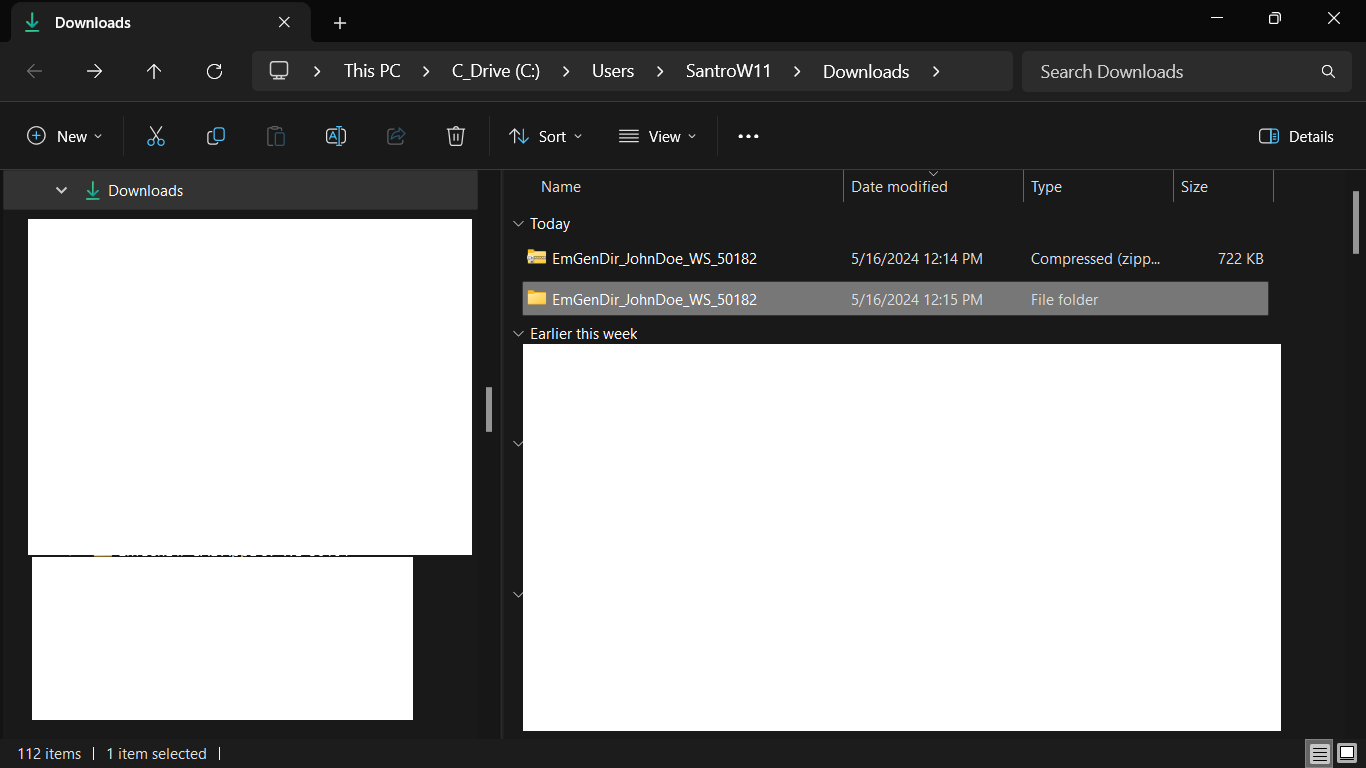Go up one folder level arrow

click(x=154, y=71)
